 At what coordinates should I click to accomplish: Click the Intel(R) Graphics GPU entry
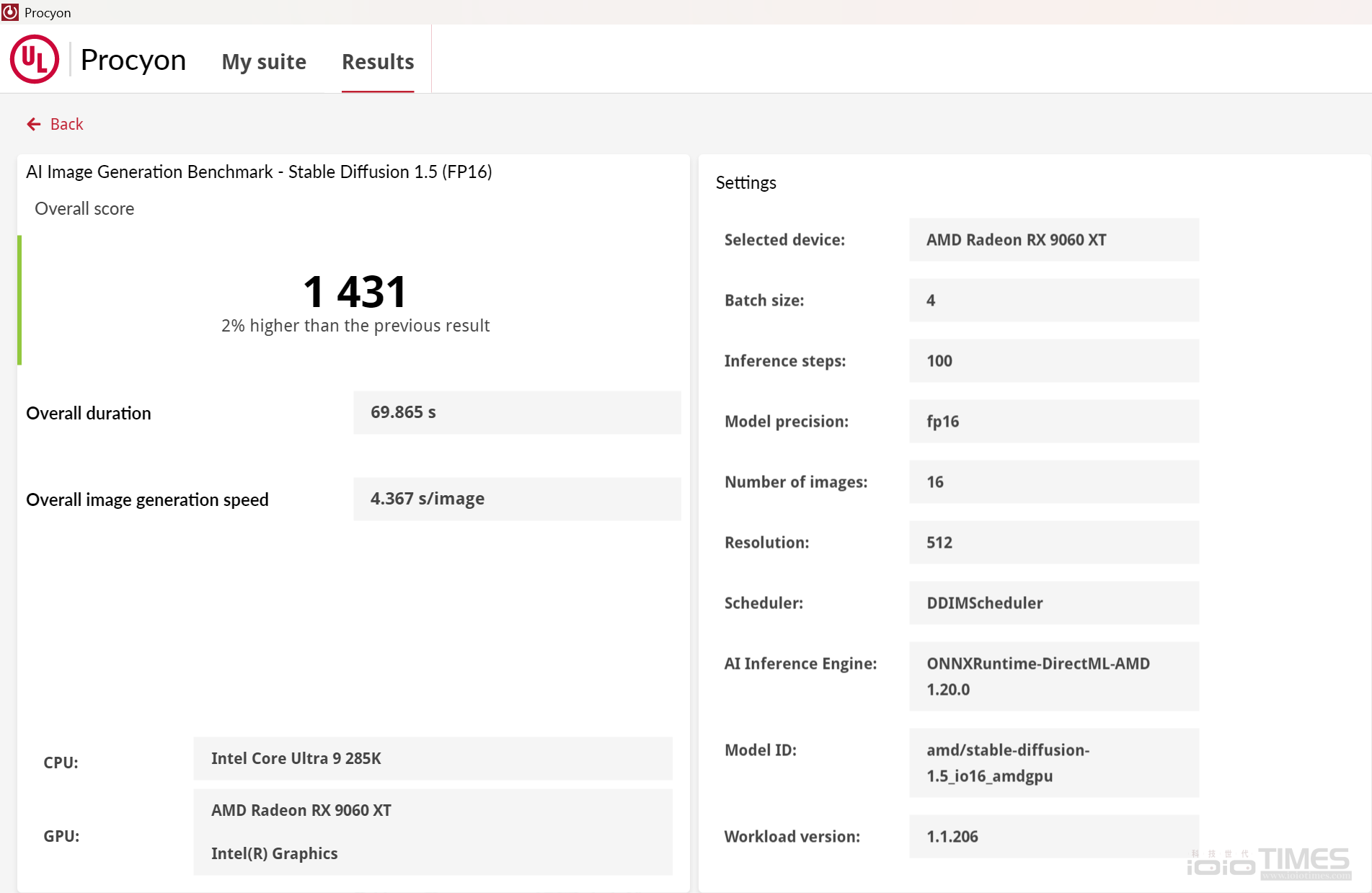pyautogui.click(x=275, y=853)
